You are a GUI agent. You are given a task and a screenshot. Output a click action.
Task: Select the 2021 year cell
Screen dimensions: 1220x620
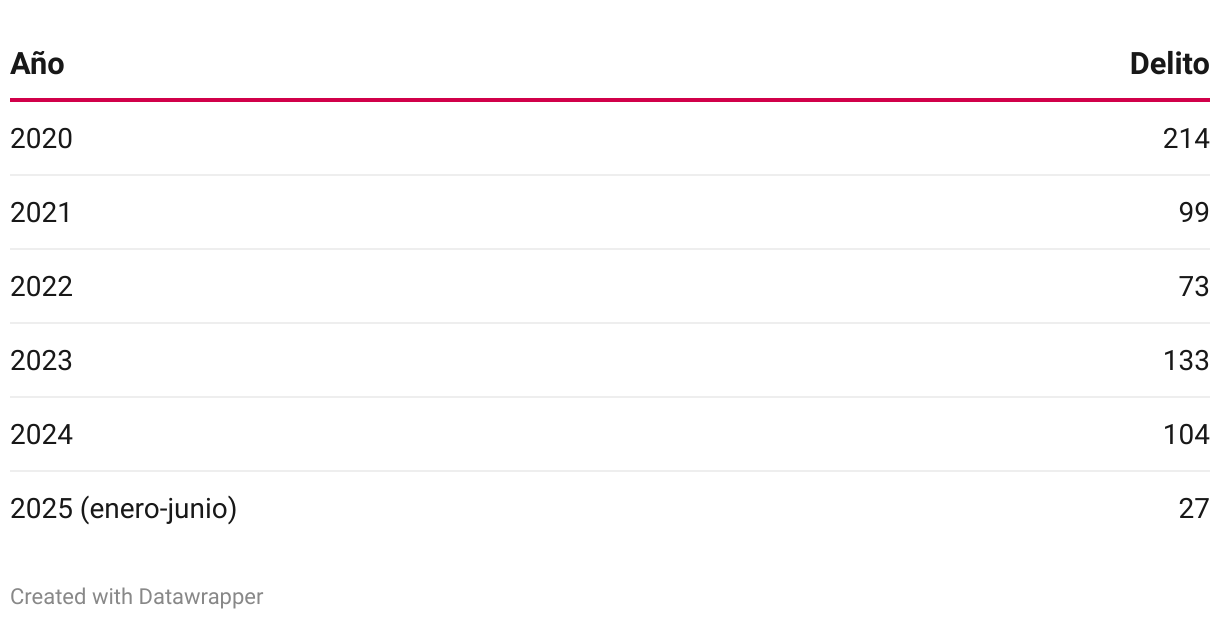coord(41,212)
